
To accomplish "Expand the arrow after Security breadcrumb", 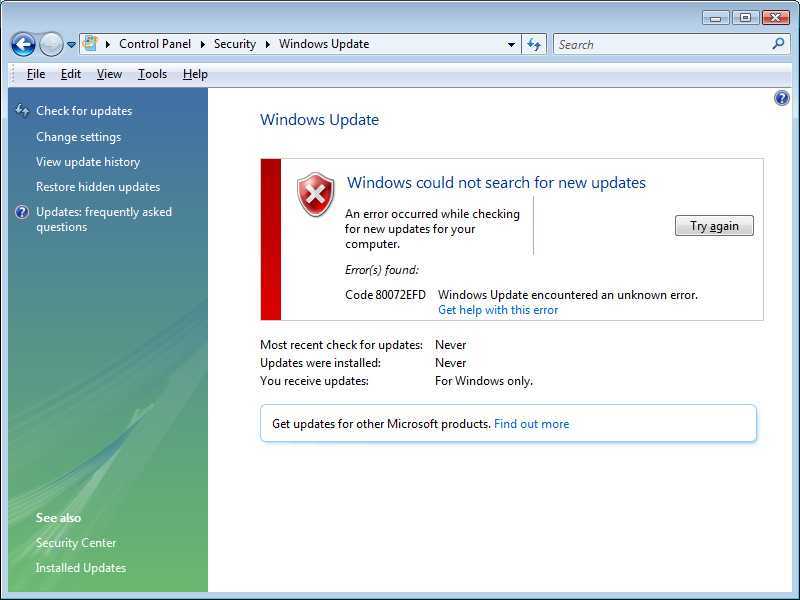I will [x=267, y=44].
